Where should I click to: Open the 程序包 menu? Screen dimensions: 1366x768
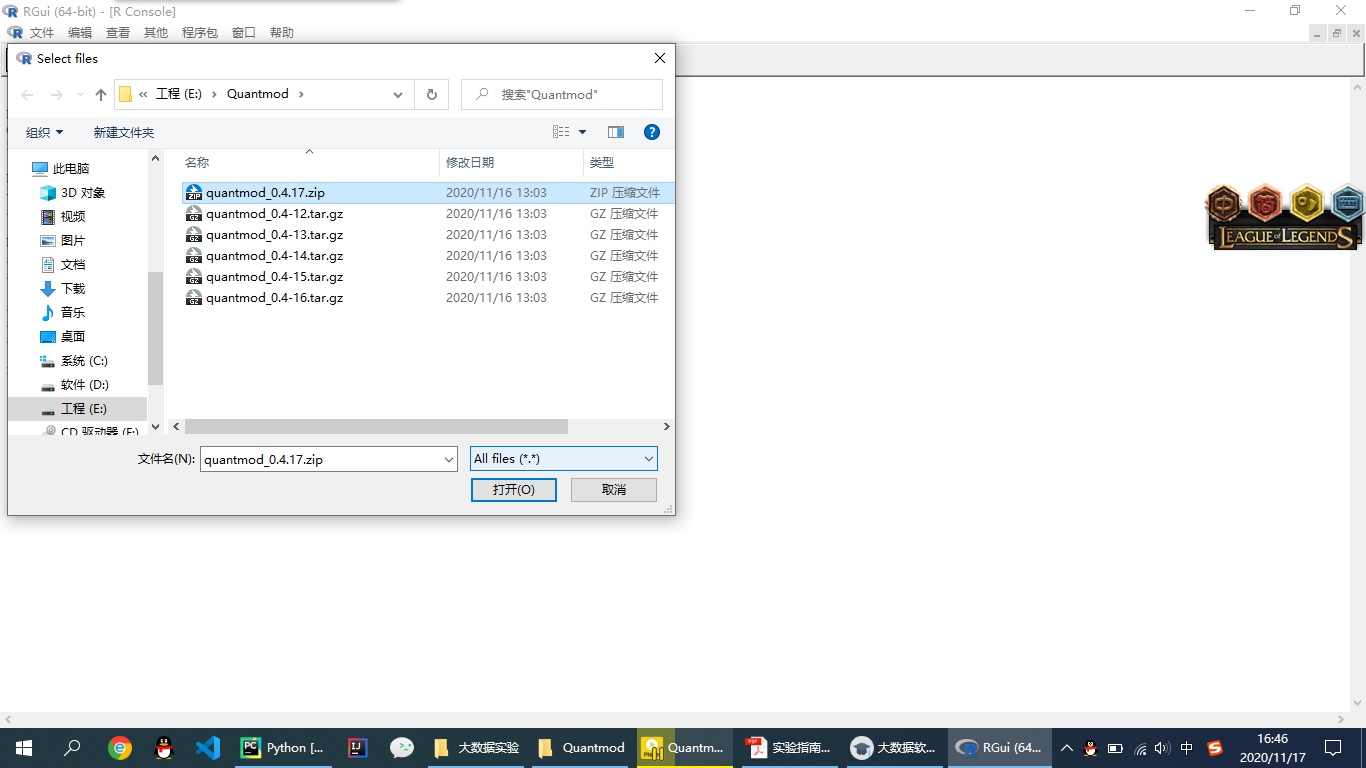point(199,32)
